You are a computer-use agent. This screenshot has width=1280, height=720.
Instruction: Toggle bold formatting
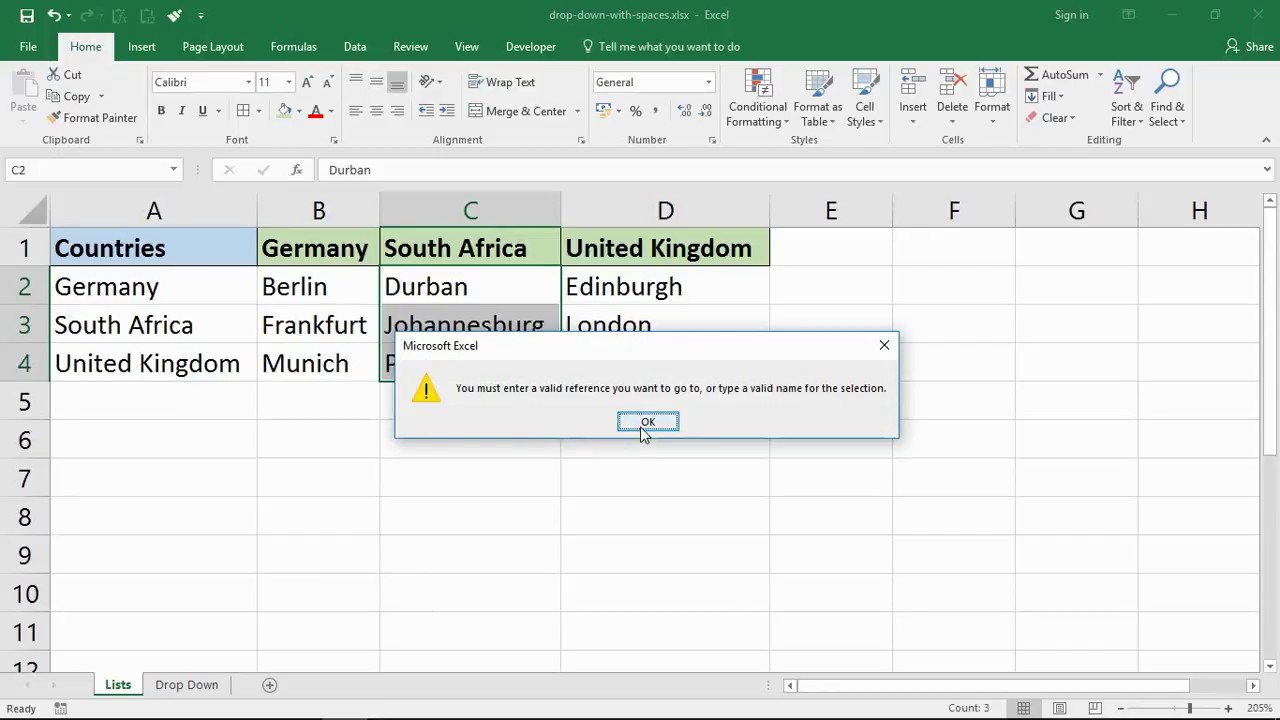(x=161, y=110)
